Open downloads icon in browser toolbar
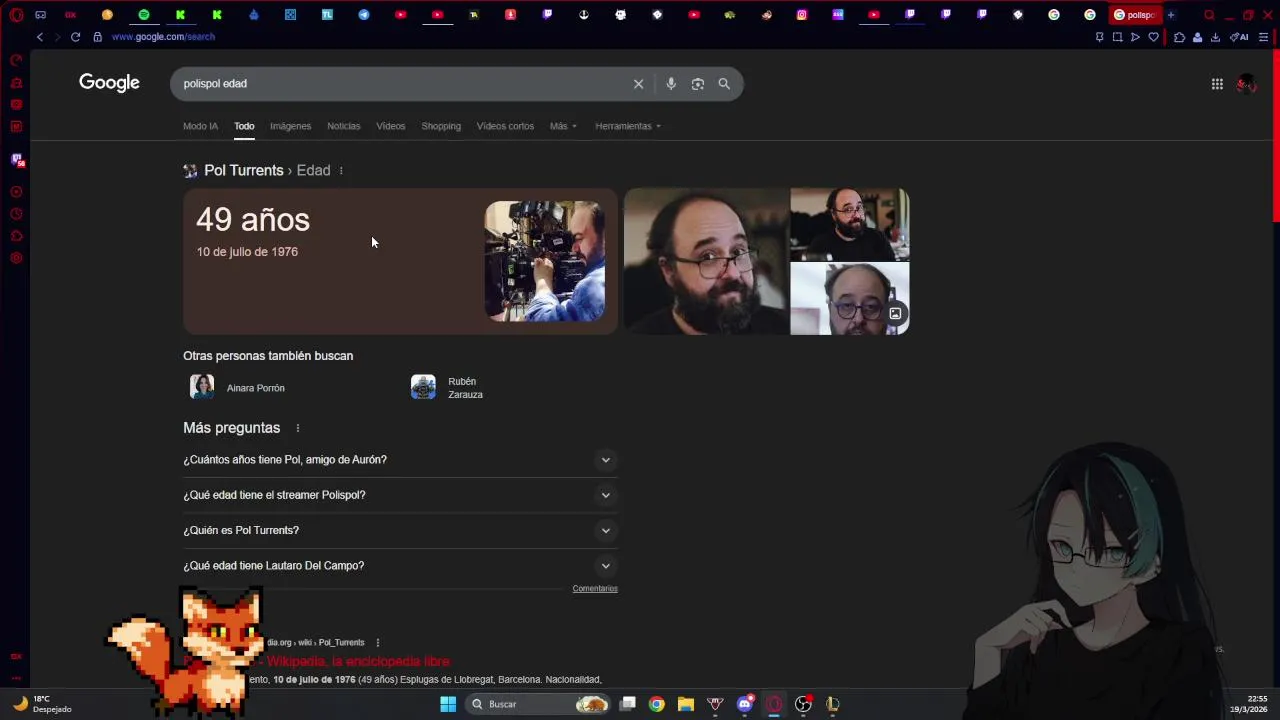Screen dimensions: 1280x720 click(1215, 37)
